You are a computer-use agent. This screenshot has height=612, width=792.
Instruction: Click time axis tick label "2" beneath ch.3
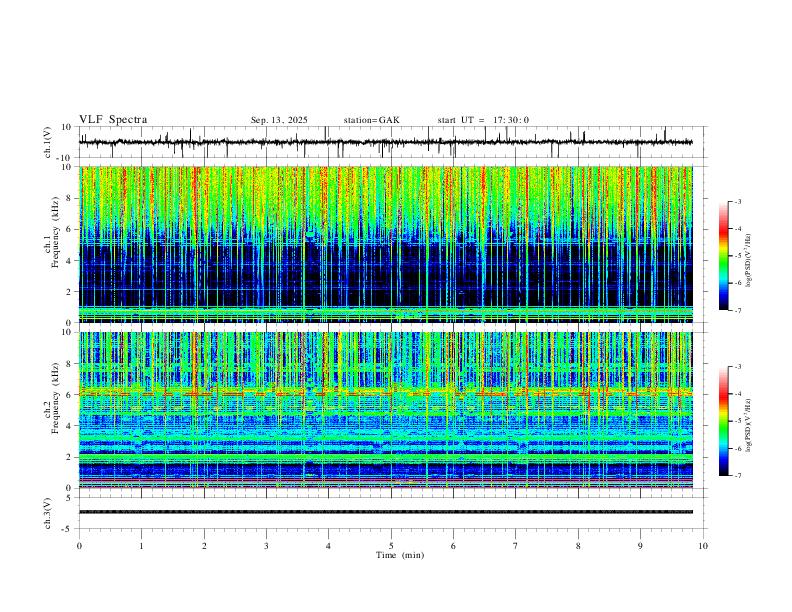pos(204,546)
